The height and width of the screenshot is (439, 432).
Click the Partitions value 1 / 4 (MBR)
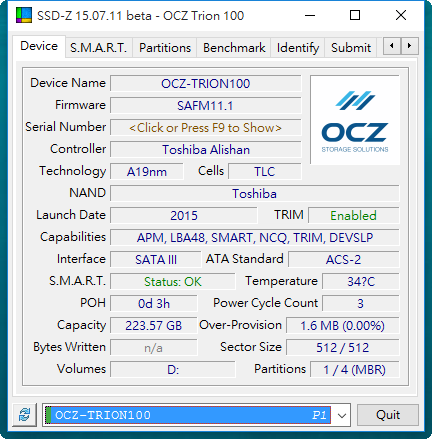coord(355,370)
